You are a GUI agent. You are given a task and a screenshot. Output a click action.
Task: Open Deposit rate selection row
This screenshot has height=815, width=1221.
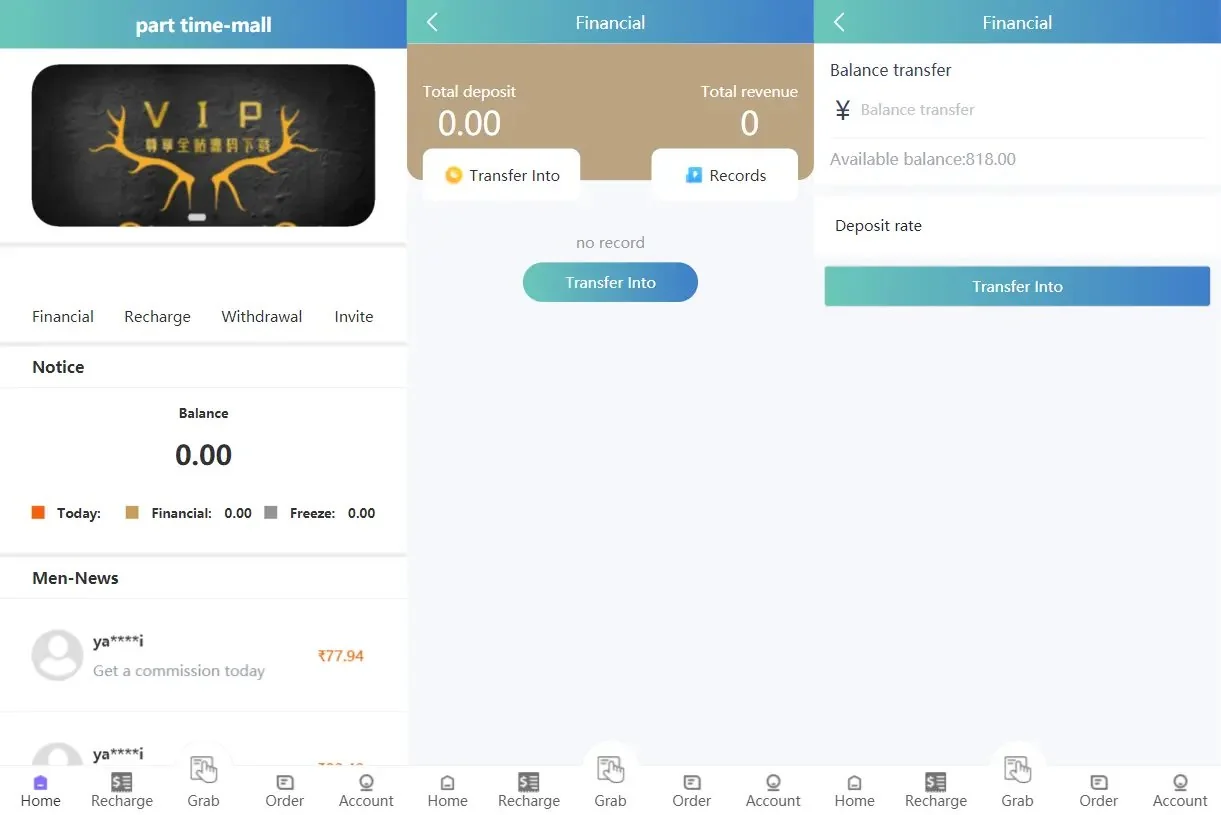point(1017,226)
